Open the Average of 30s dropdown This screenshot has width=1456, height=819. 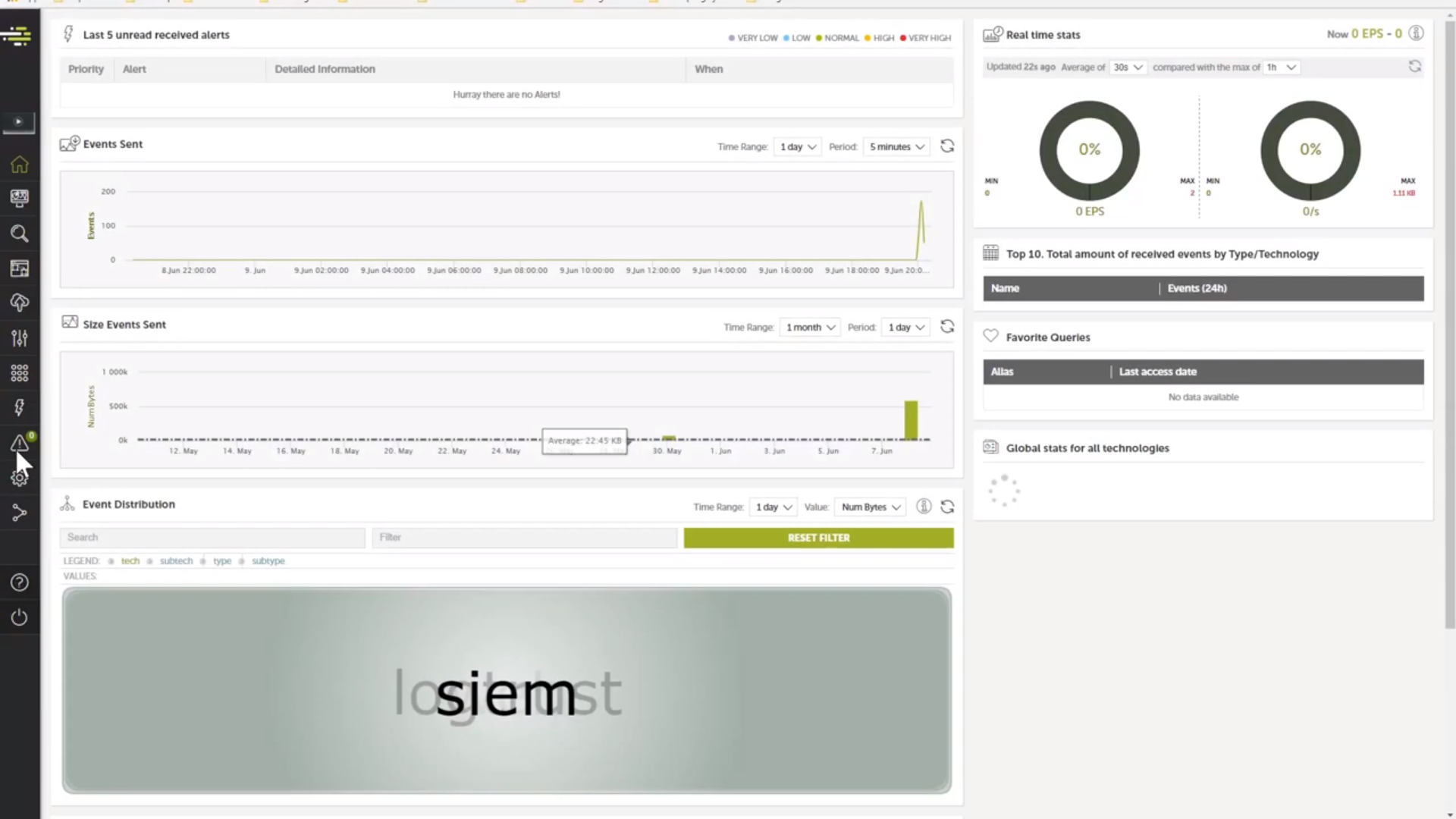[x=1127, y=67]
